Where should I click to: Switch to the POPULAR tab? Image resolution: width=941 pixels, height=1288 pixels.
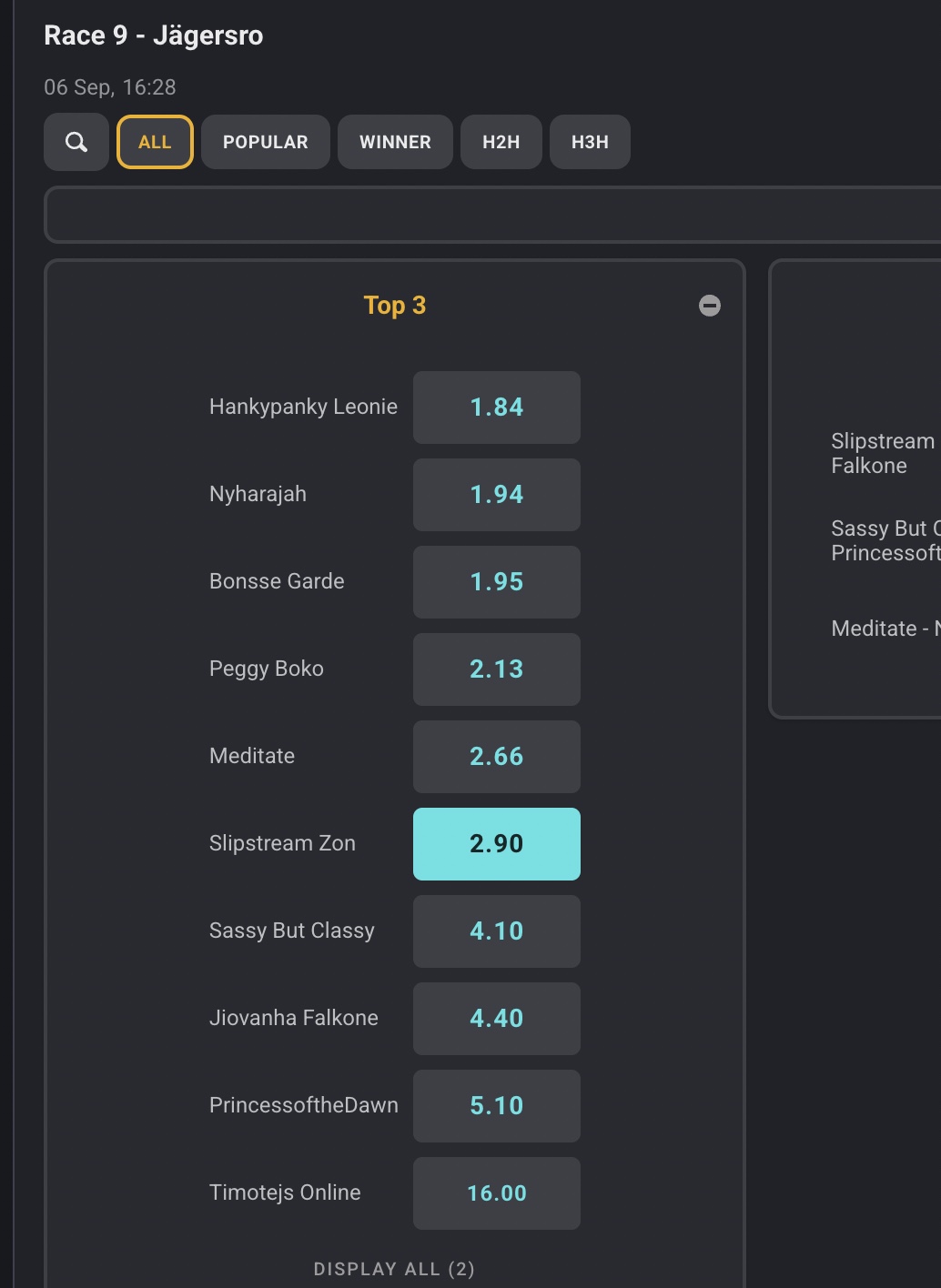[266, 142]
